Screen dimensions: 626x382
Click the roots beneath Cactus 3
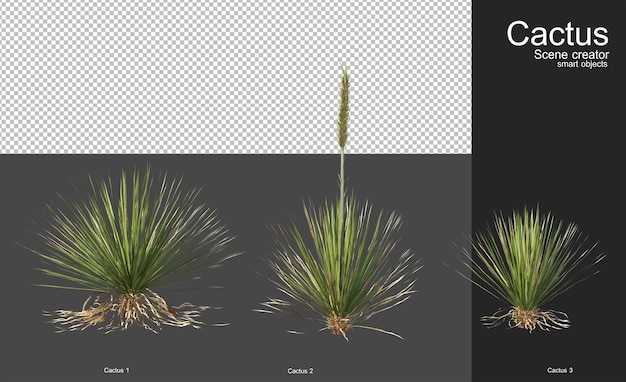[526, 319]
